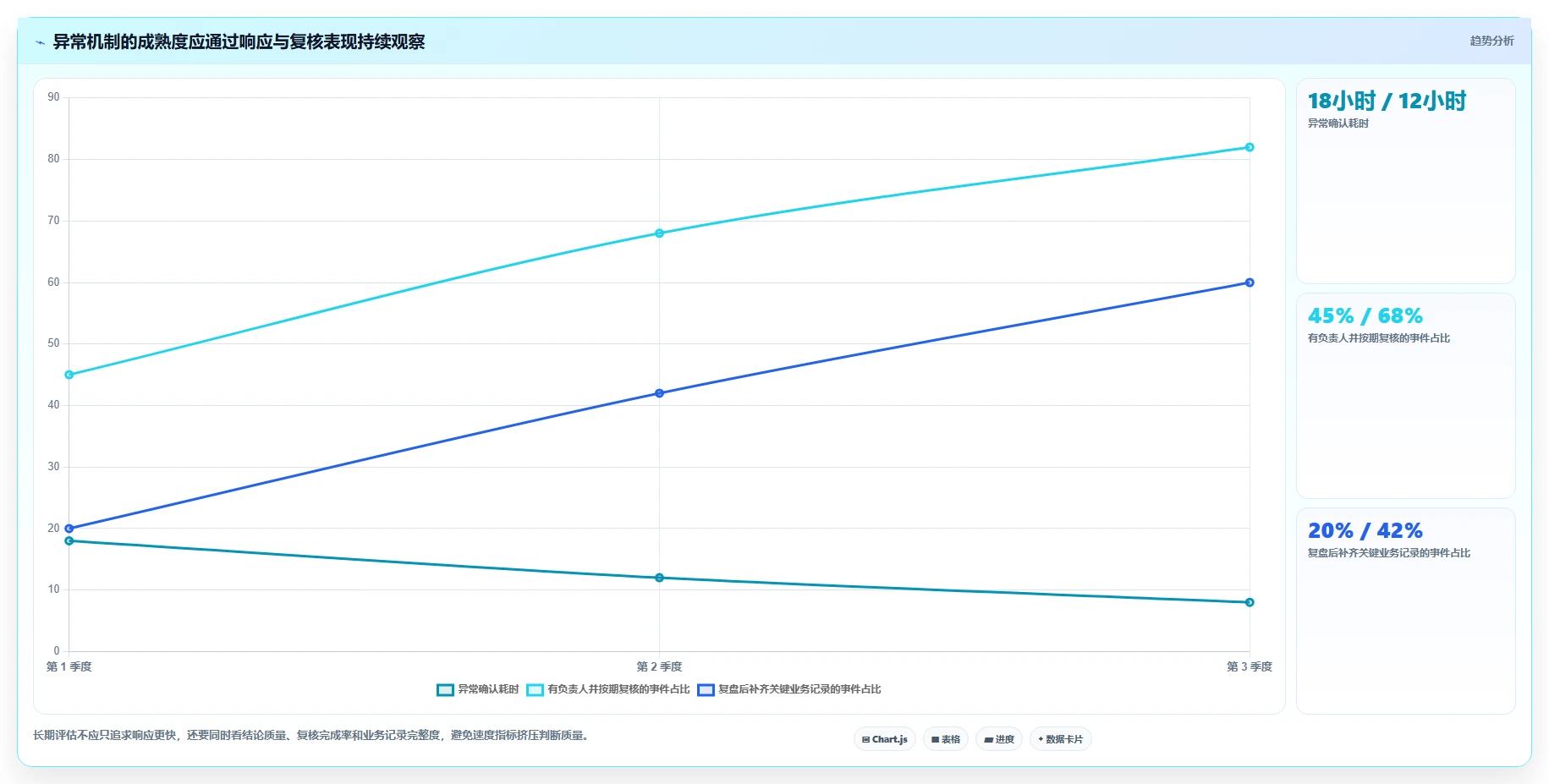The width and height of the screenshot is (1549, 784).
Task: Toggle the 复盘后补齐关键业务记录的事件占比 legend series
Action: [x=788, y=689]
